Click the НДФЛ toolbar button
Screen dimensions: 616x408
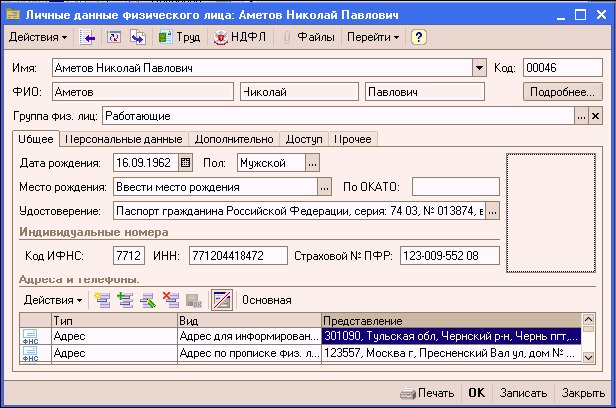tap(235, 37)
